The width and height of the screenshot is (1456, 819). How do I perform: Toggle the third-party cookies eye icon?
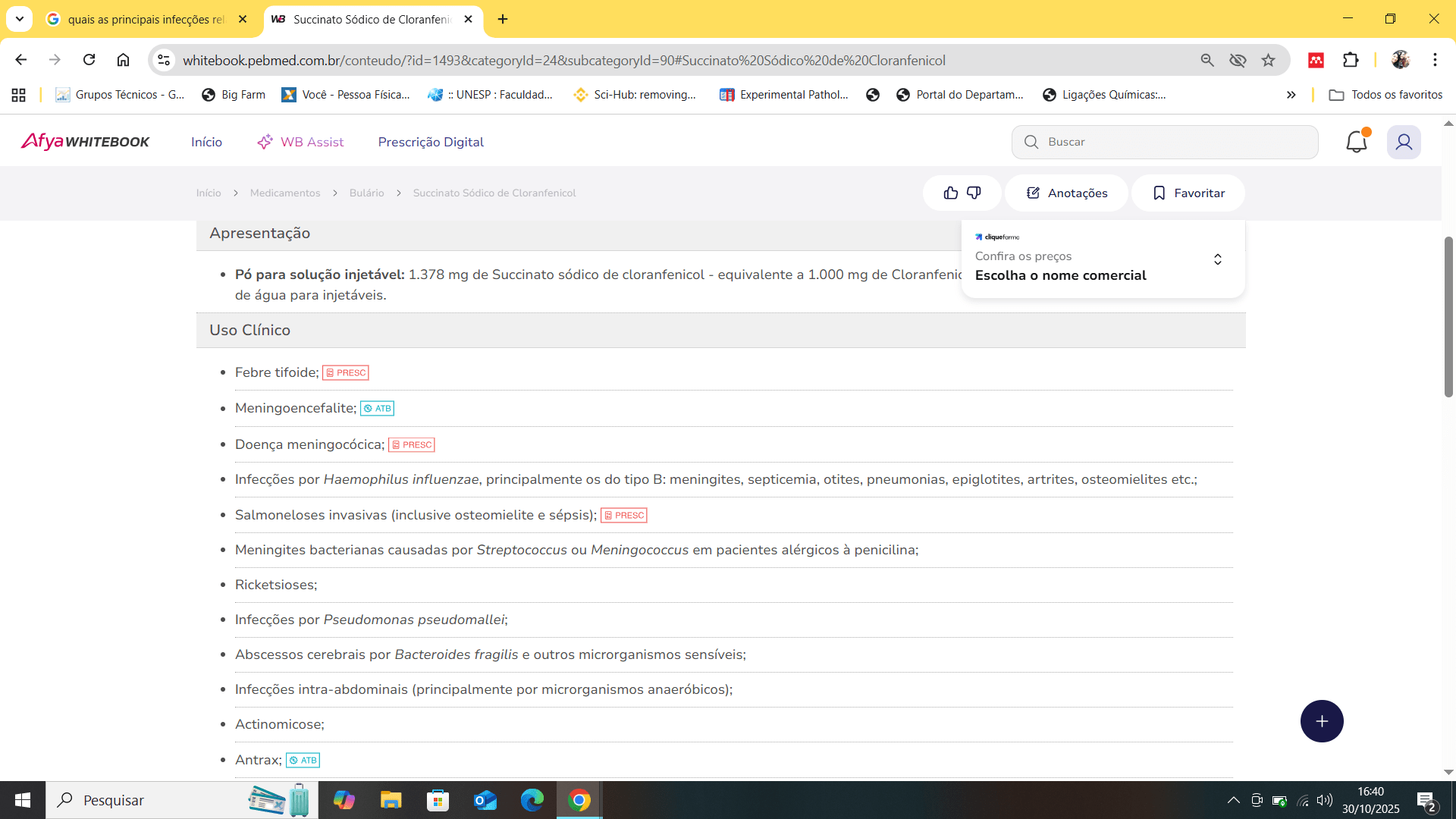coord(1238,60)
